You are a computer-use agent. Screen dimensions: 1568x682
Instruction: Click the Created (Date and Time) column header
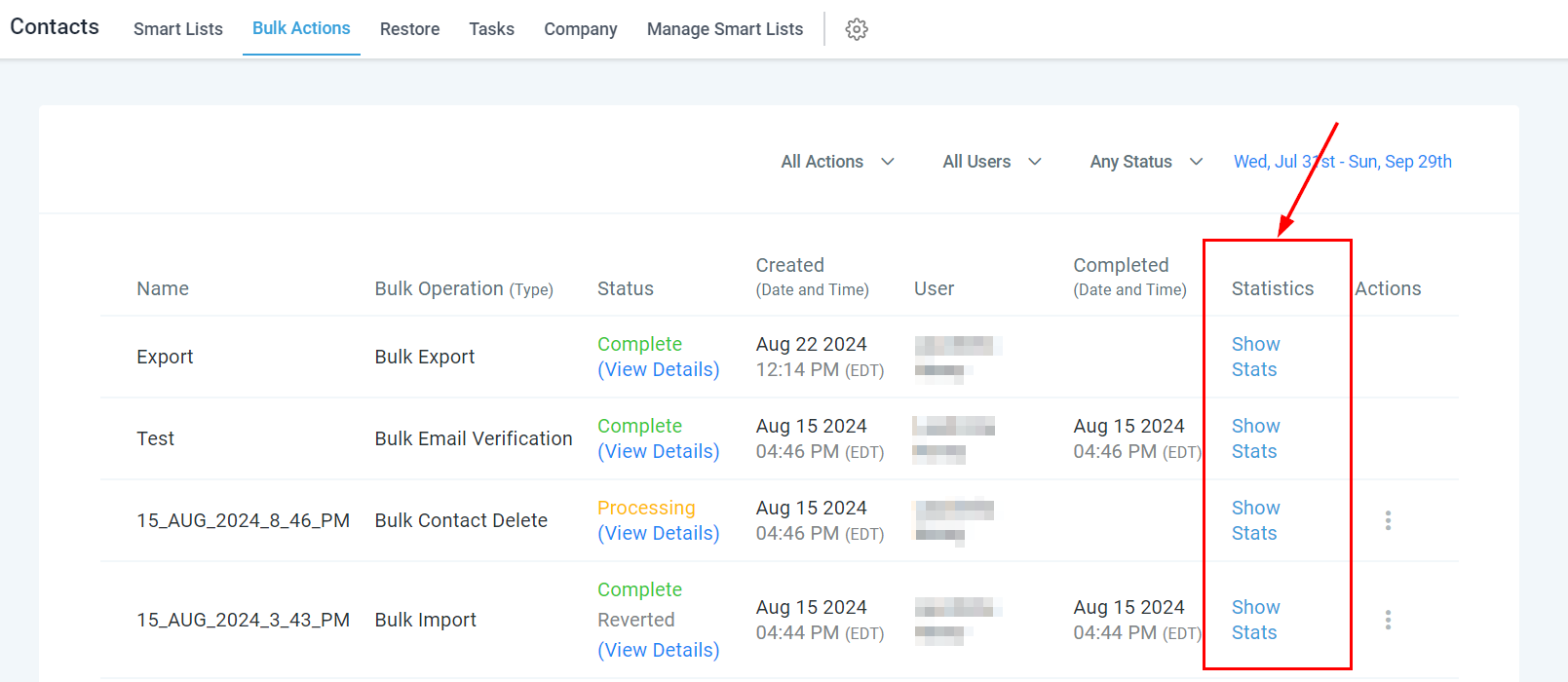813,277
